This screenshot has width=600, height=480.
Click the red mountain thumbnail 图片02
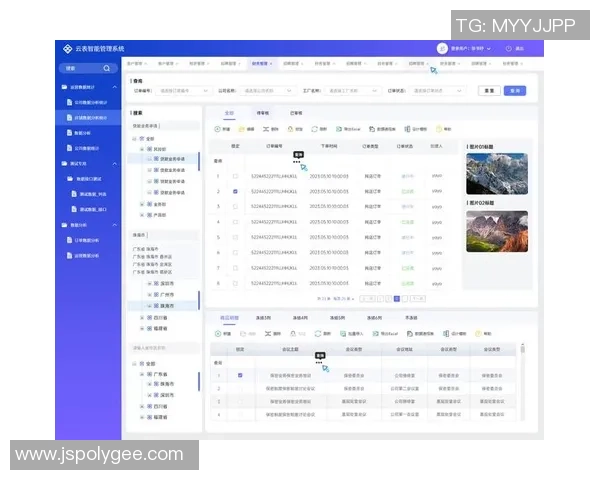[x=497, y=231]
